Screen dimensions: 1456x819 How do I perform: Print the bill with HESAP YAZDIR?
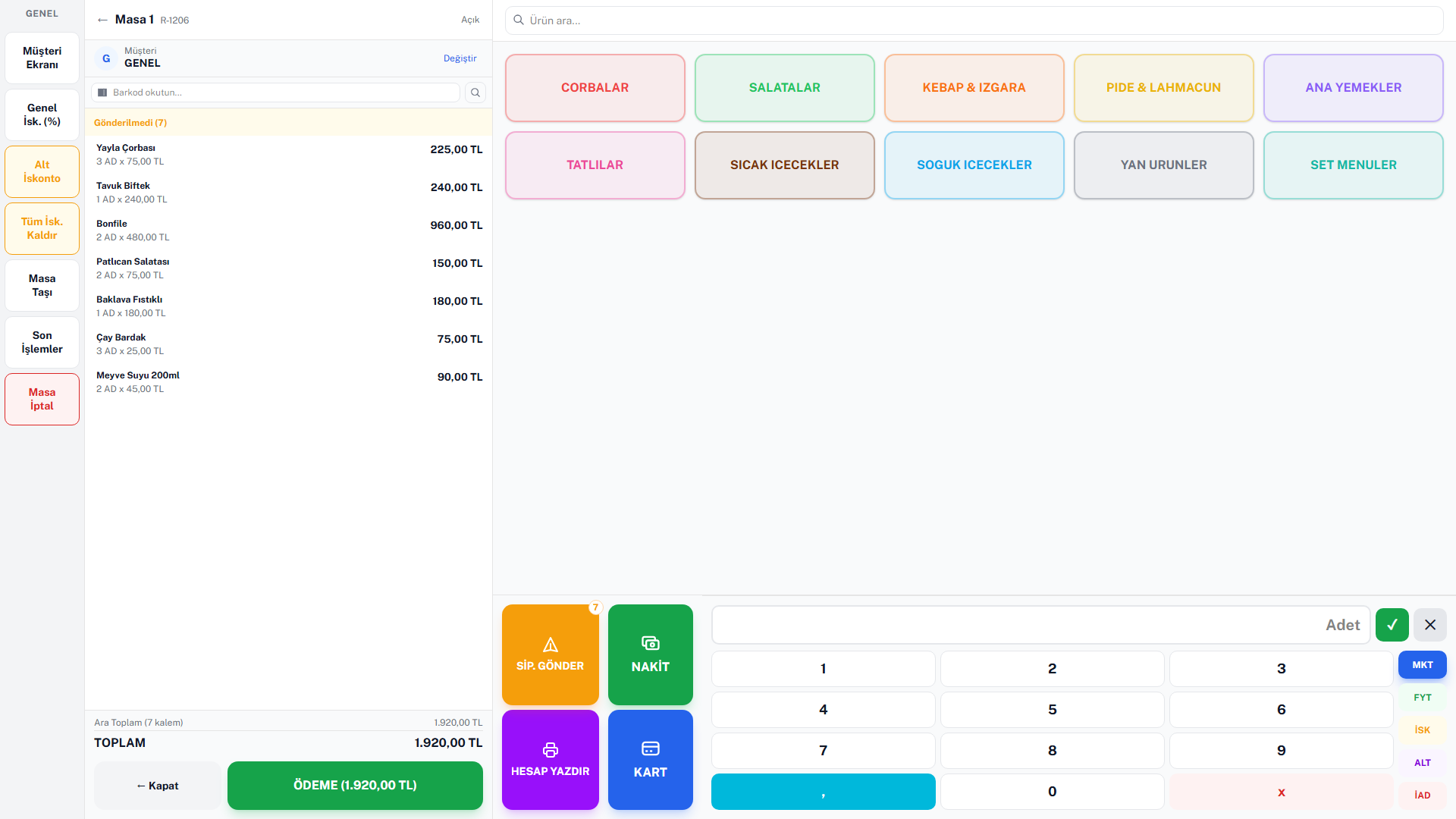coord(551,760)
